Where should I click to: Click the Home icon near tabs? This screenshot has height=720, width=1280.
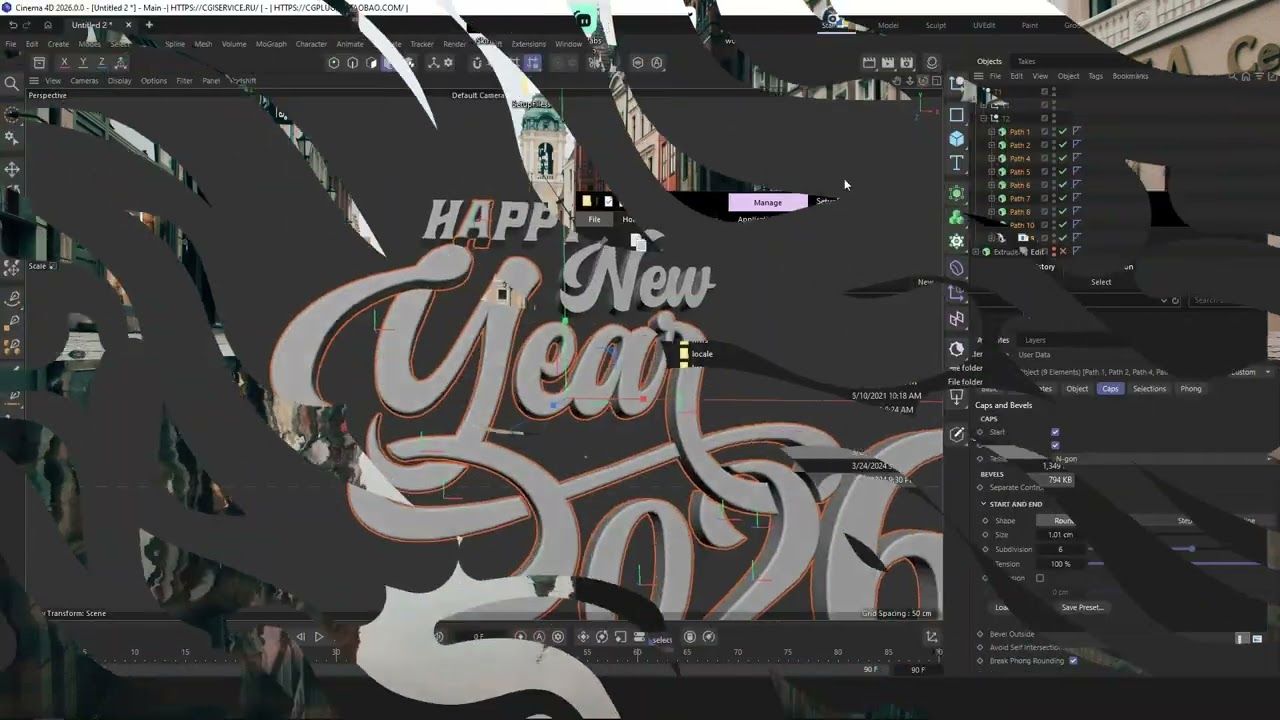[x=48, y=25]
